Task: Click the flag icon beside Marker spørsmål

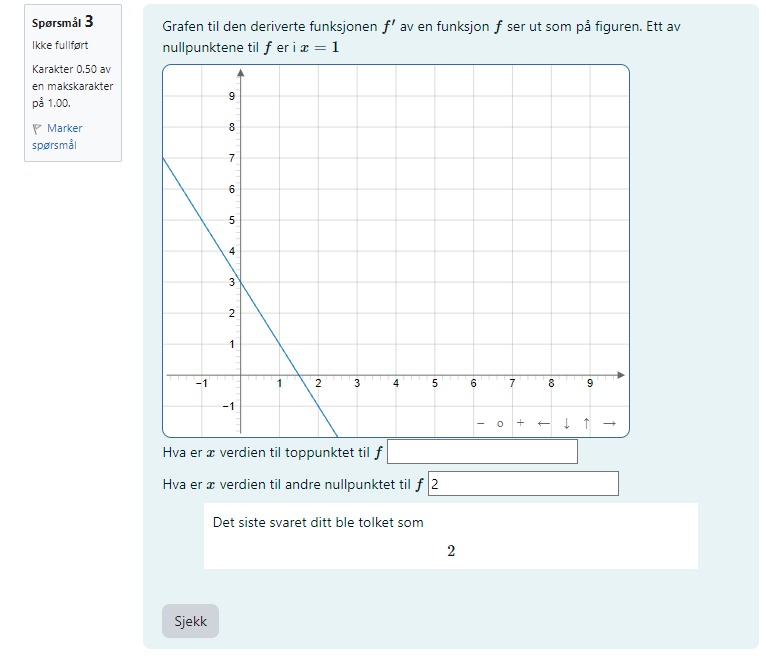Action: [x=37, y=129]
